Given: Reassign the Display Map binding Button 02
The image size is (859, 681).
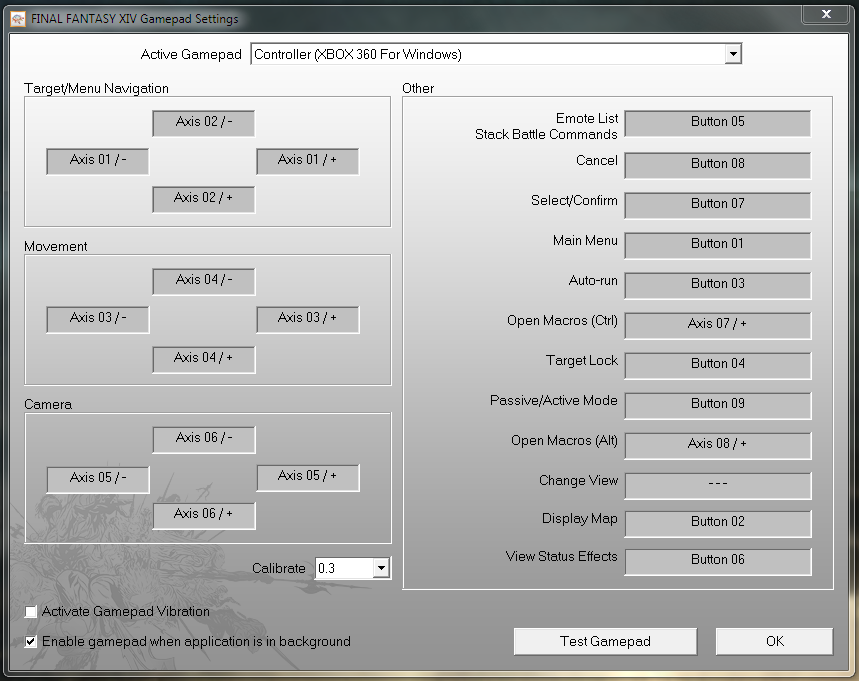Looking at the screenshot, I should pyautogui.click(x=718, y=523).
